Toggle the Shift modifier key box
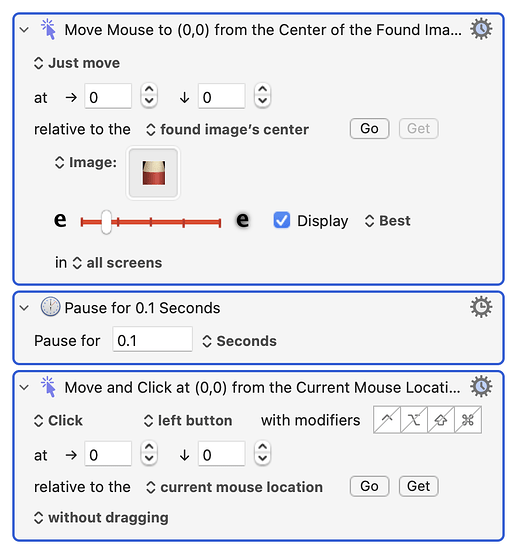Screen dimensions: 517x554 pyautogui.click(x=441, y=420)
